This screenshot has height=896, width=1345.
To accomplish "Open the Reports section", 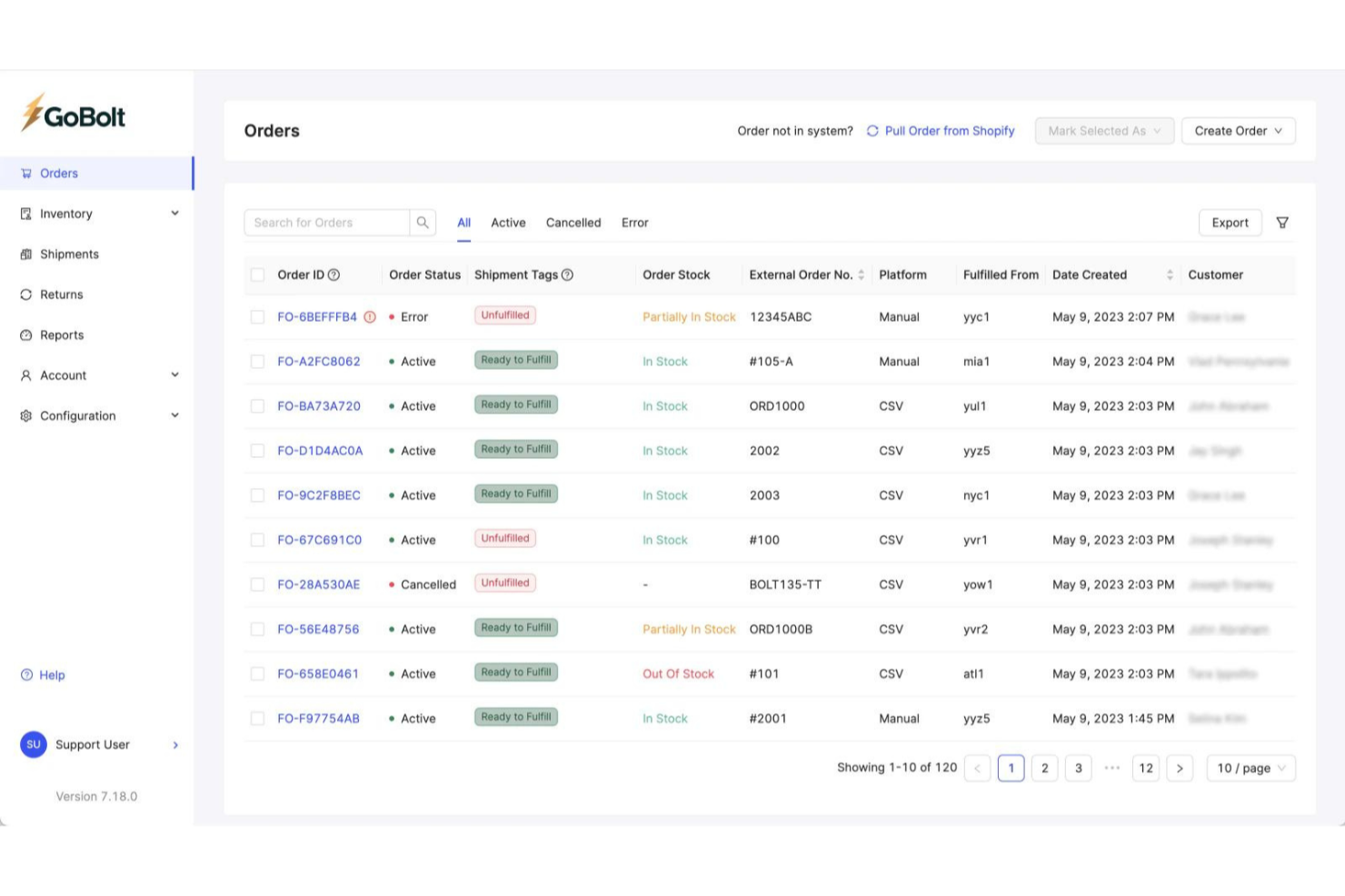I will pyautogui.click(x=63, y=334).
